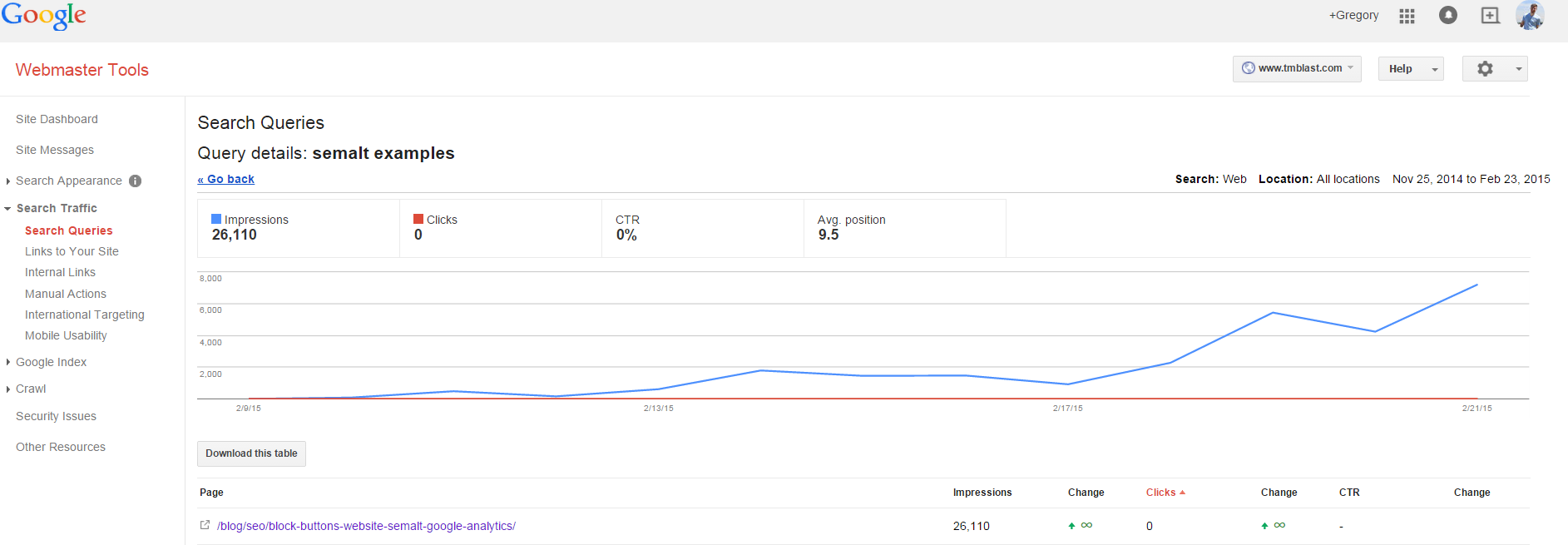
Task: Click Download this table button
Action: click(x=251, y=453)
